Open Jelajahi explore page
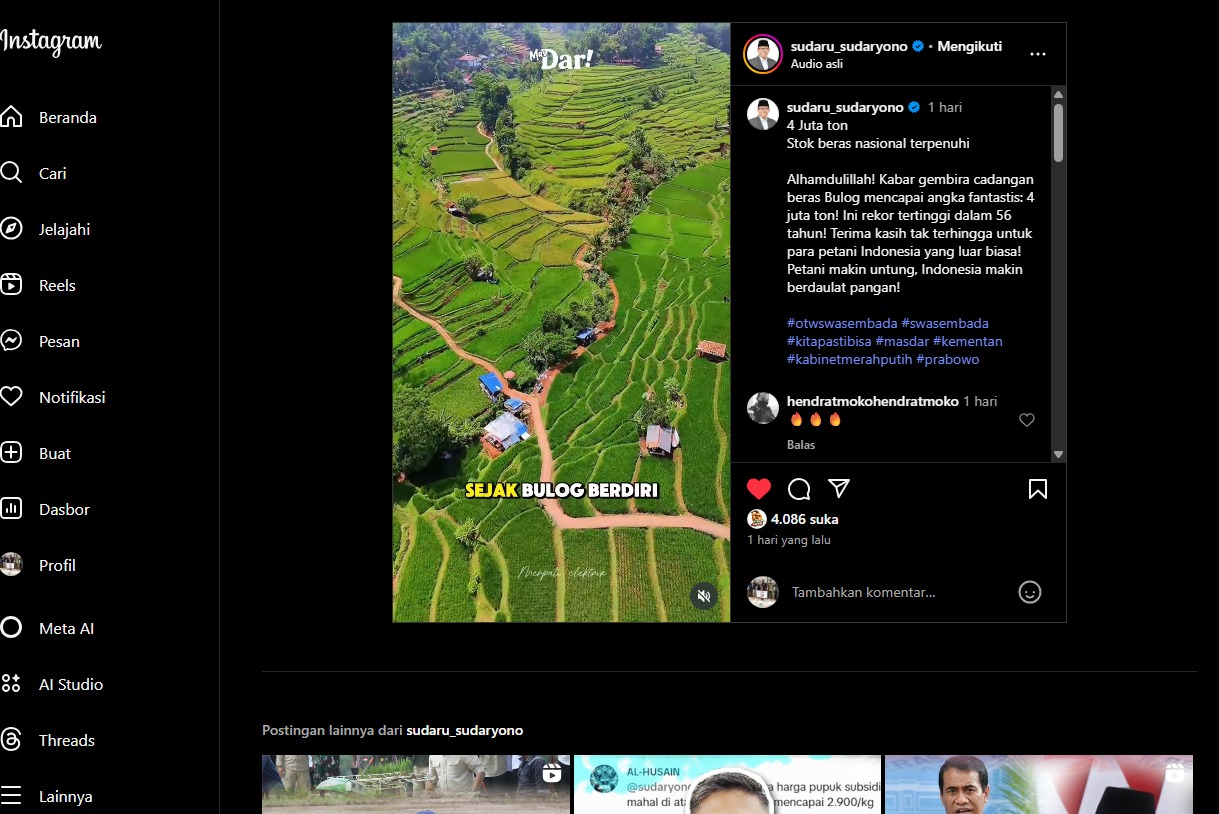Viewport: 1219px width, 814px height. click(65, 229)
